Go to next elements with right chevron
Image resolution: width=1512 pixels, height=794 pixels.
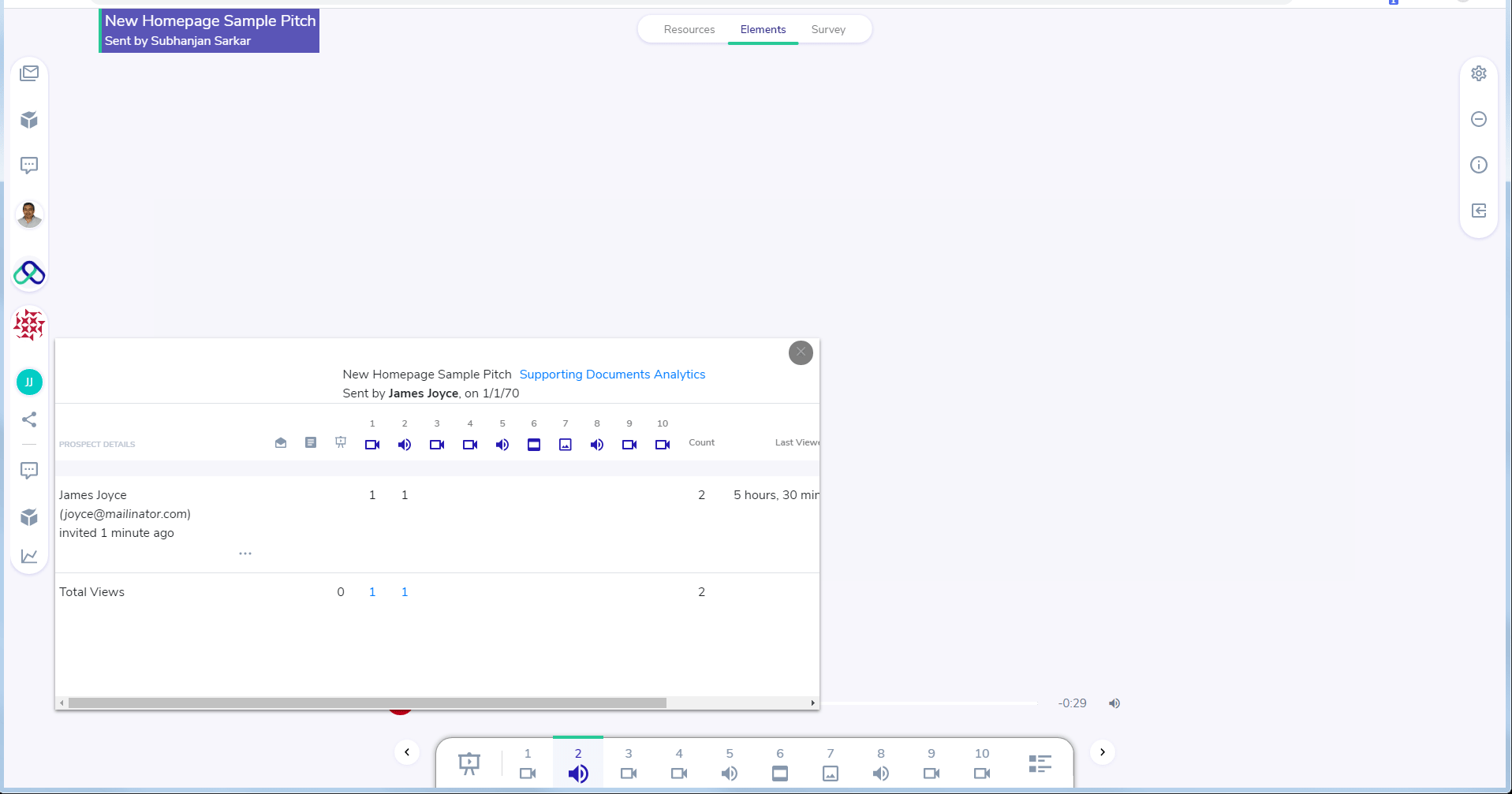(1102, 752)
